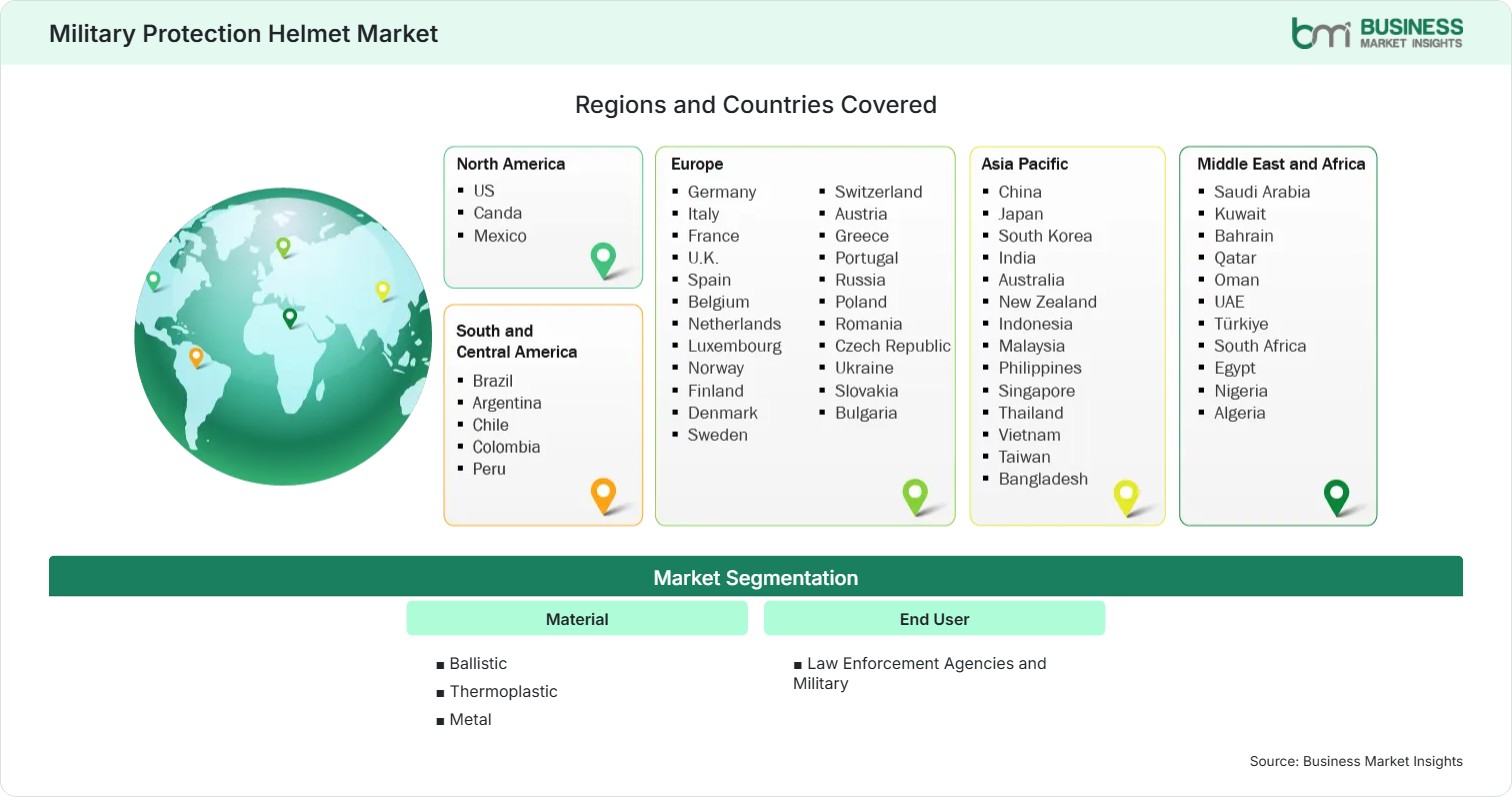Screen dimensions: 1512x797
Task: Select "Peru" in South and Central America list
Action: point(489,468)
